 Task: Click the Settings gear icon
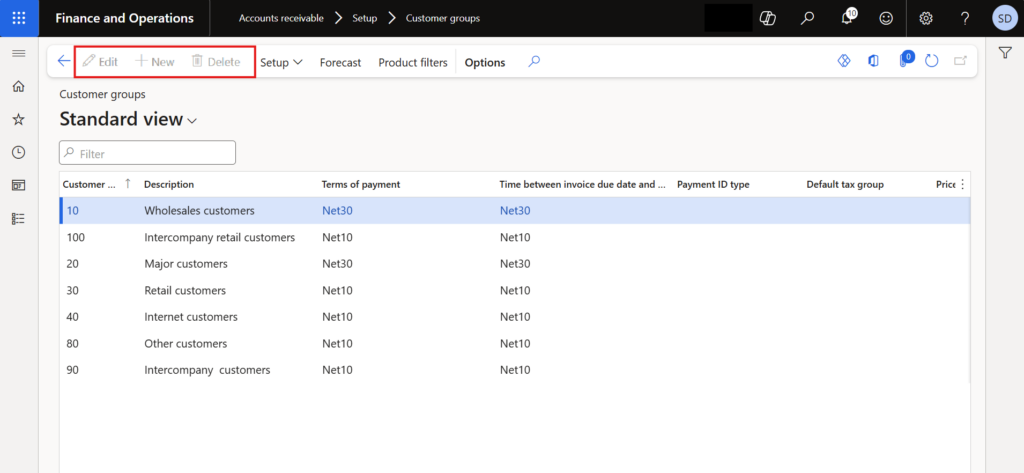[926, 18]
